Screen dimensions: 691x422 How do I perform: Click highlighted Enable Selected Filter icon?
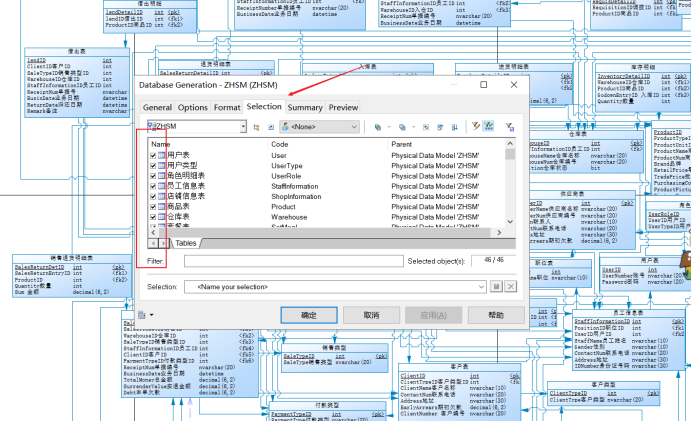[x=488, y=126]
